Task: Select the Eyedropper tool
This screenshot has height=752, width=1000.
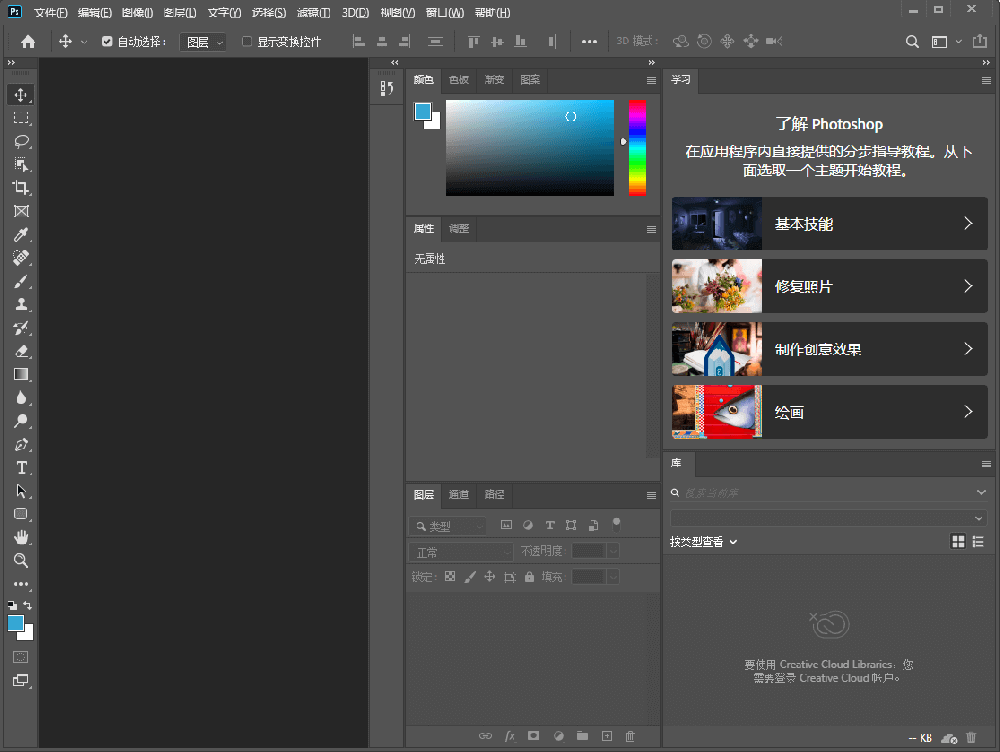Action: pos(21,235)
